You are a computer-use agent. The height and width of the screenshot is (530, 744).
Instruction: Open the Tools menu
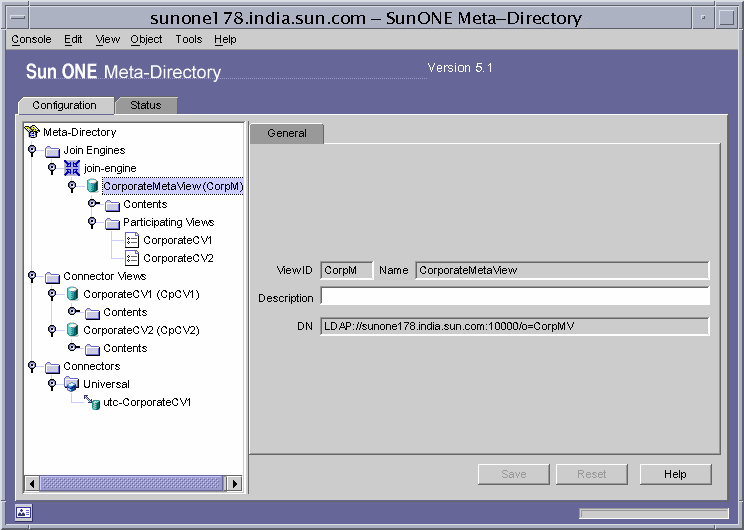tap(188, 39)
